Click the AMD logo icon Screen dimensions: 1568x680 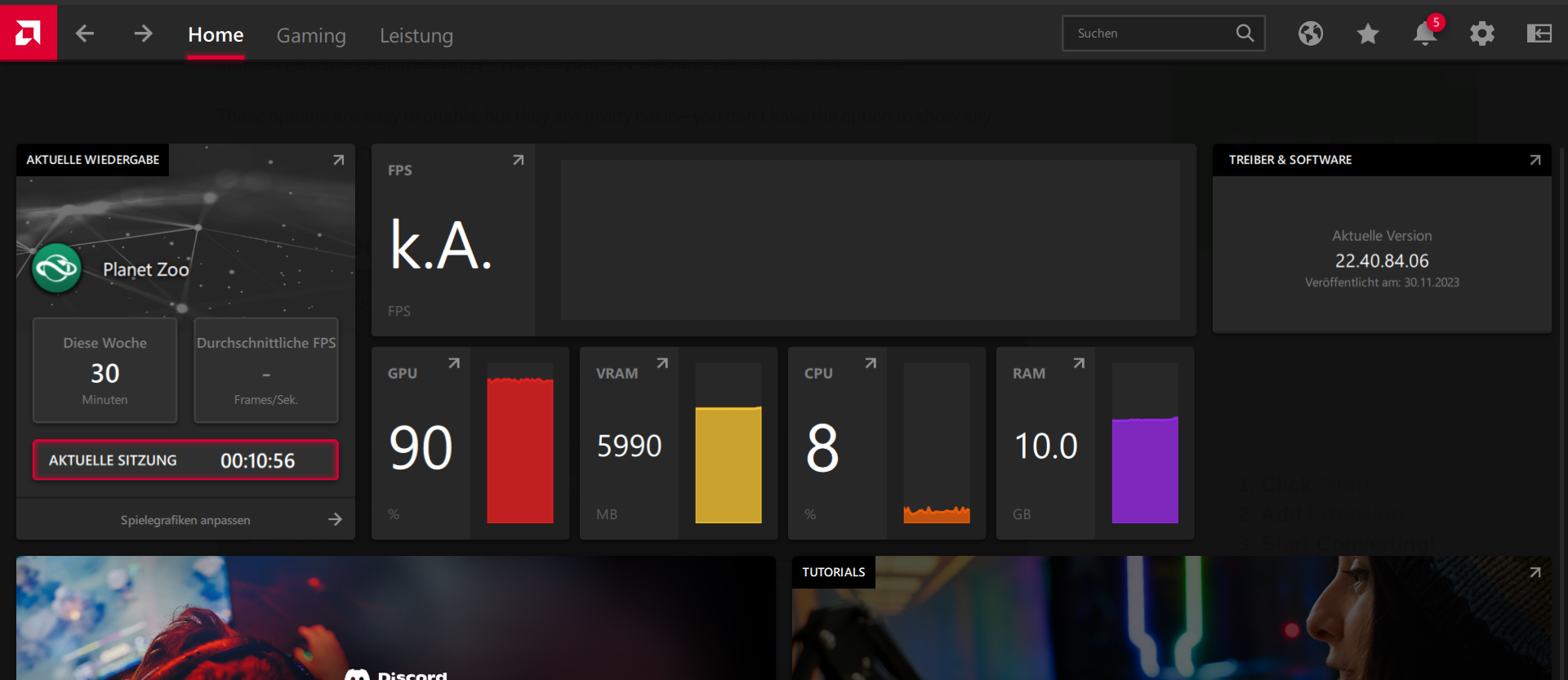click(28, 33)
